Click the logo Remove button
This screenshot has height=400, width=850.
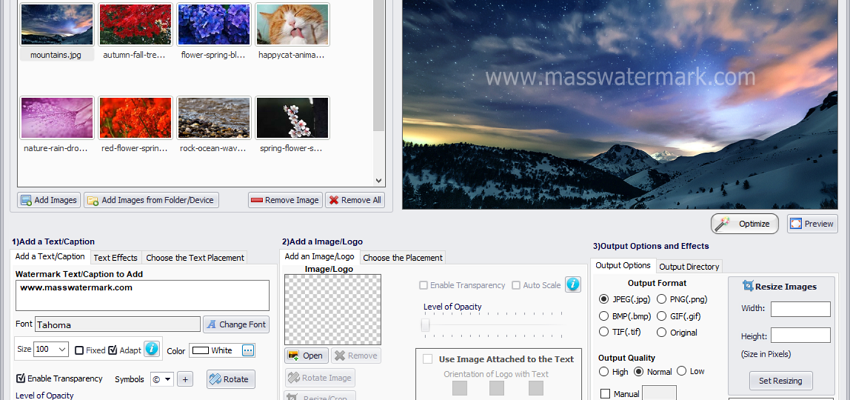coord(356,356)
